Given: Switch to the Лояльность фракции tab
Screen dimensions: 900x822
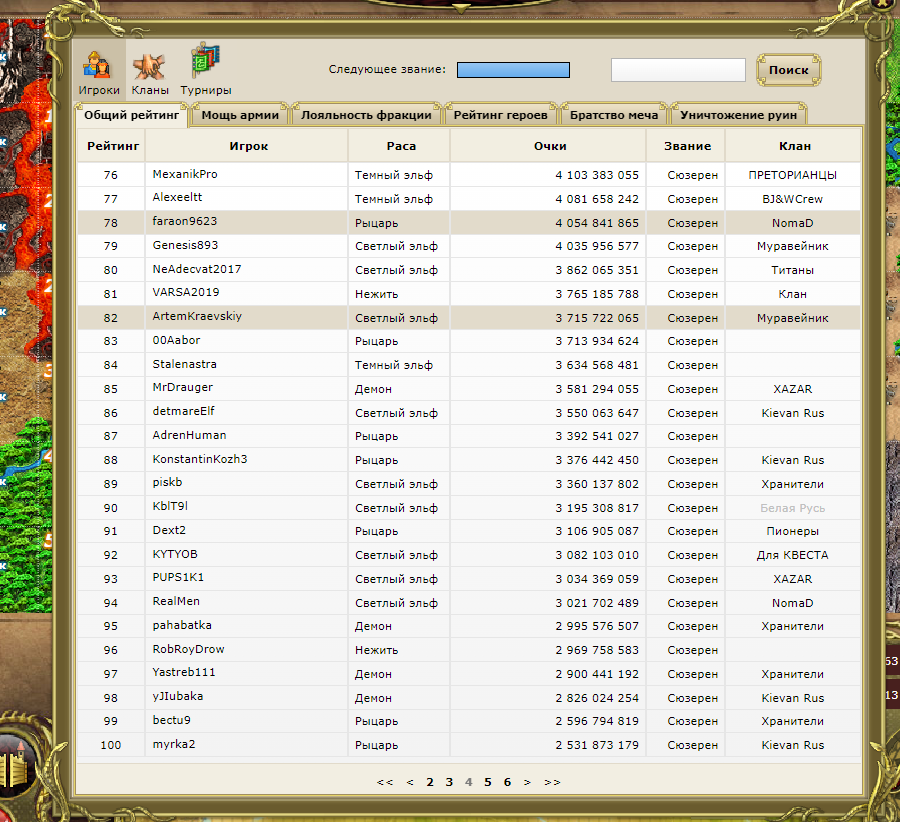Looking at the screenshot, I should 366,115.
